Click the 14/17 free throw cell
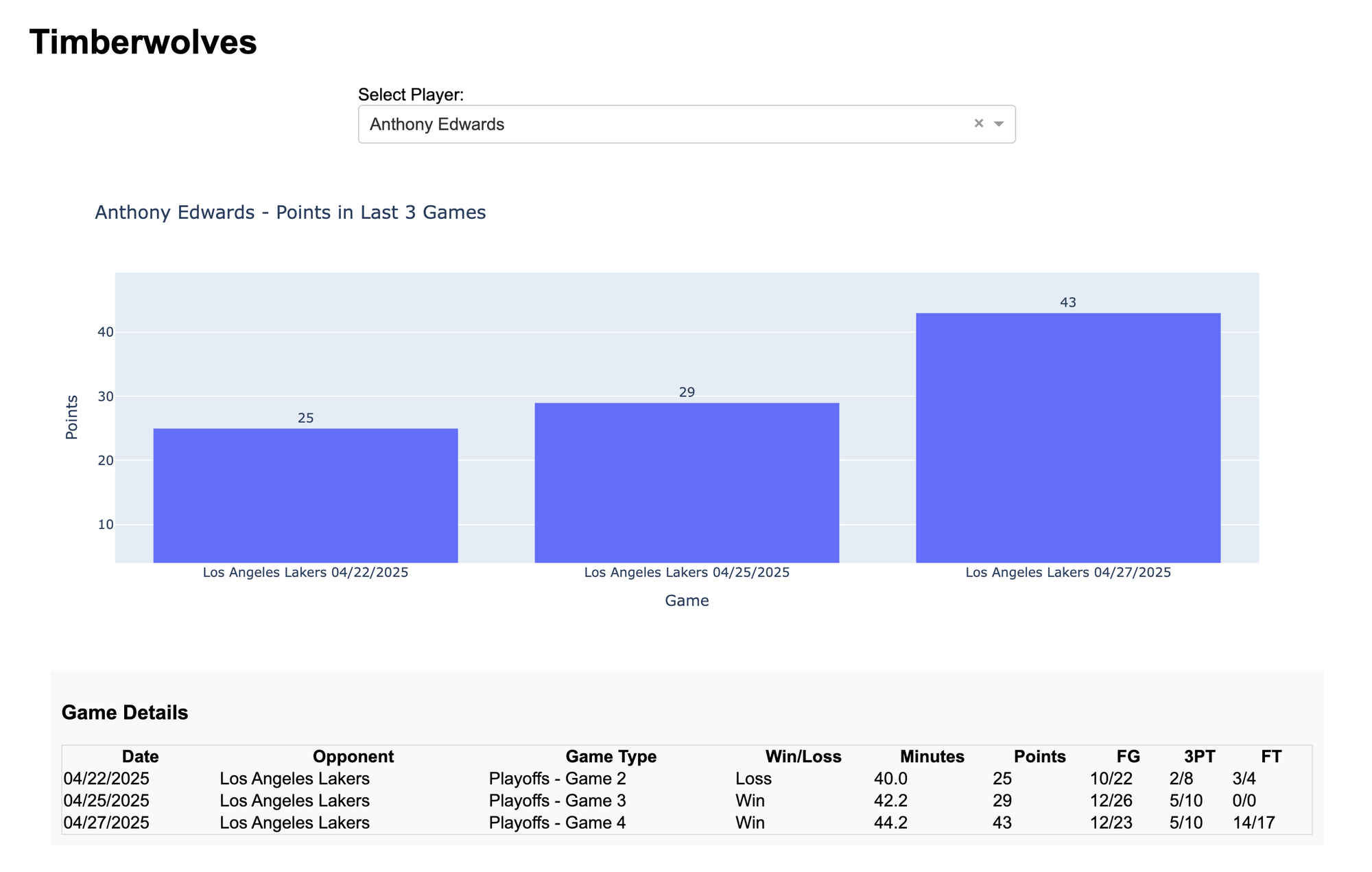Screen dimensions: 1372x872 tap(1253, 823)
